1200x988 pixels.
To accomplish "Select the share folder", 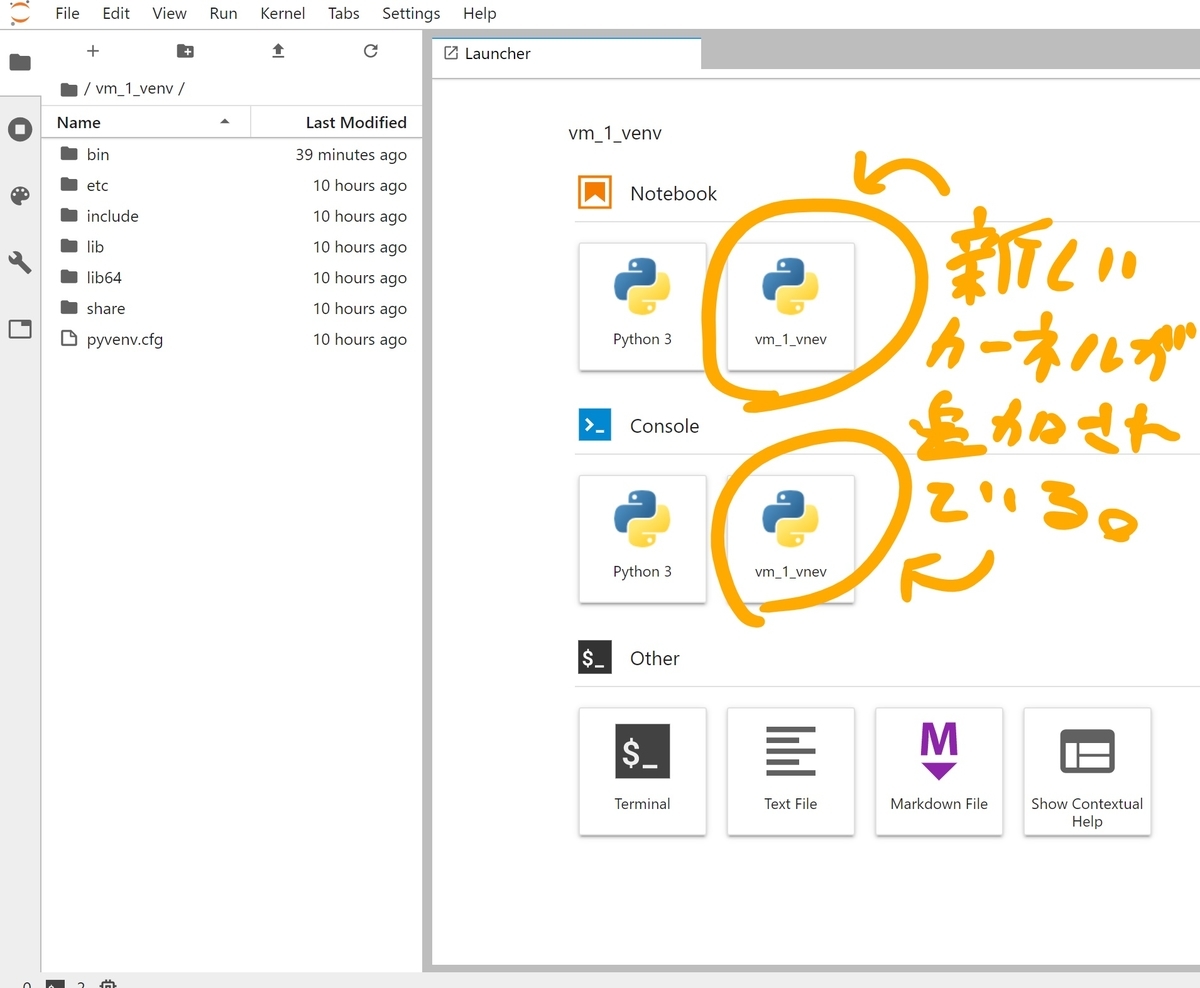I will click(232, 309).
